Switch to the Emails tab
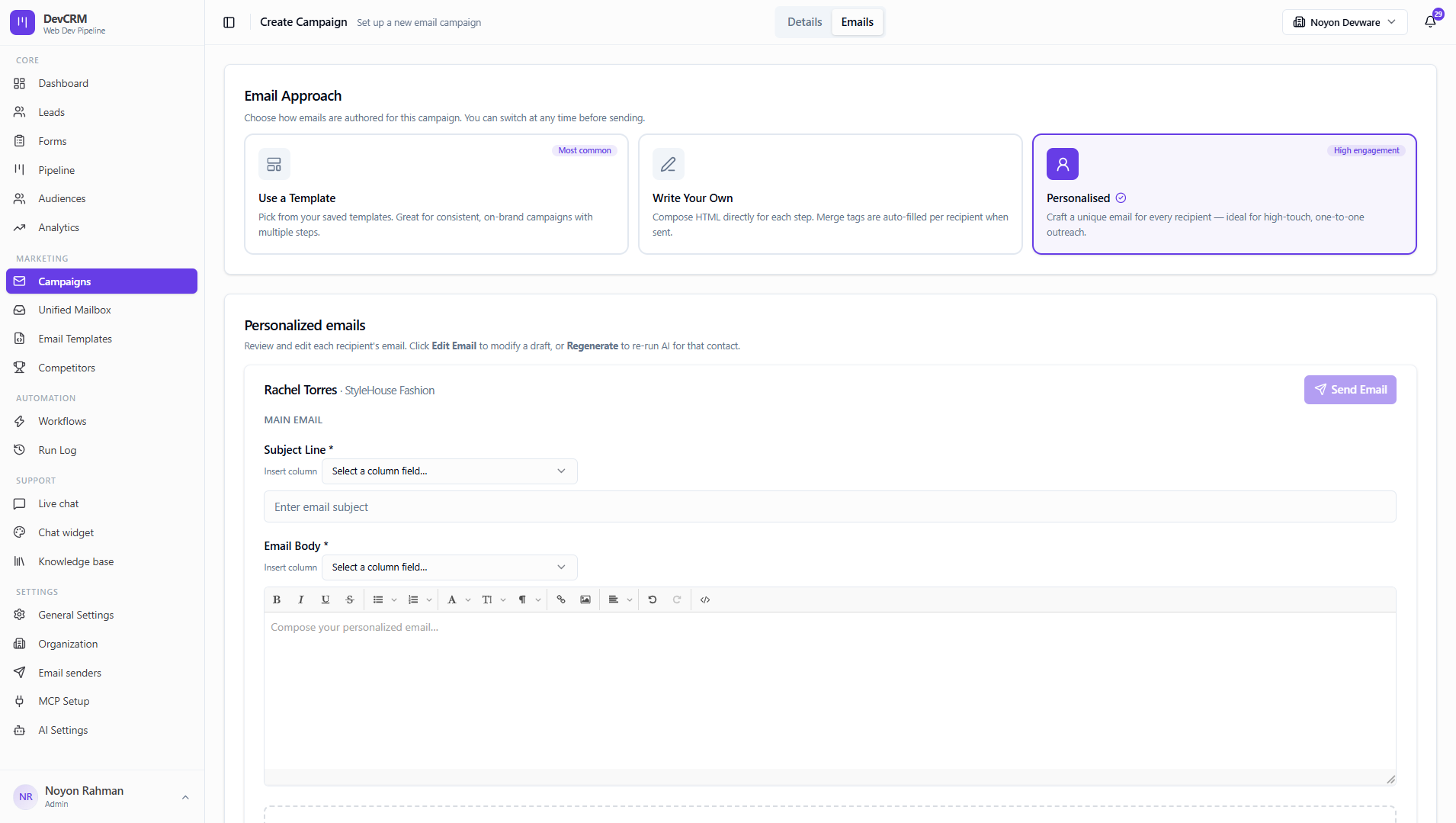 coord(858,22)
